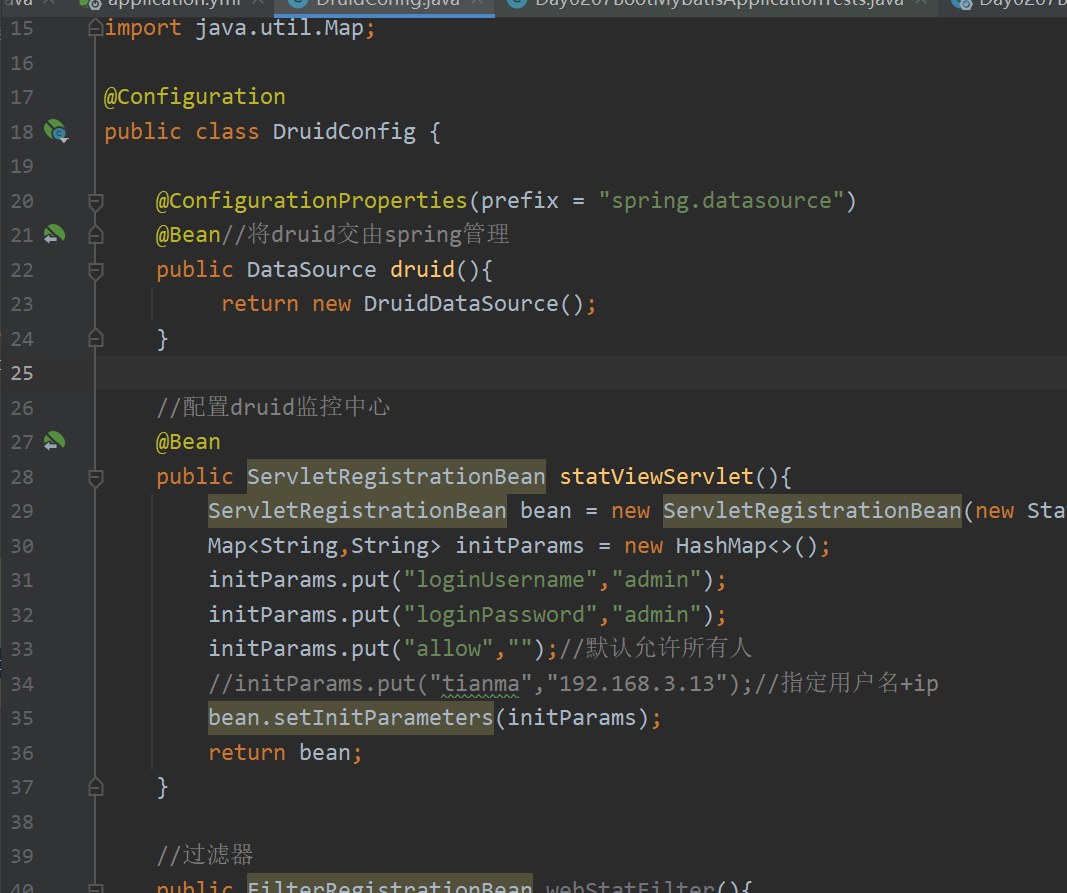Viewport: 1067px width, 893px height.
Task: Click "return bean;" on line 36
Action: [285, 753]
